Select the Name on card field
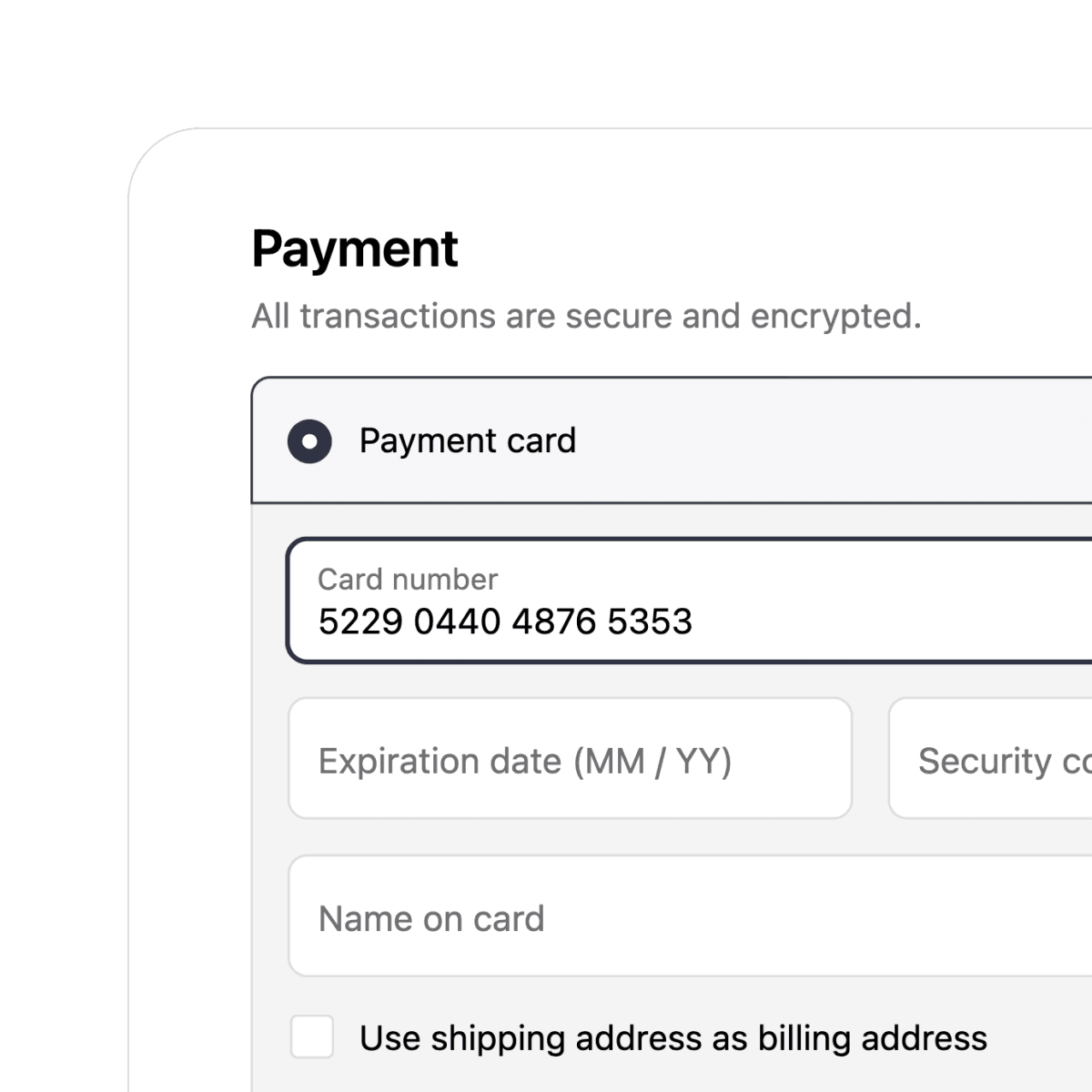This screenshot has height=1092, width=1092. [637, 916]
